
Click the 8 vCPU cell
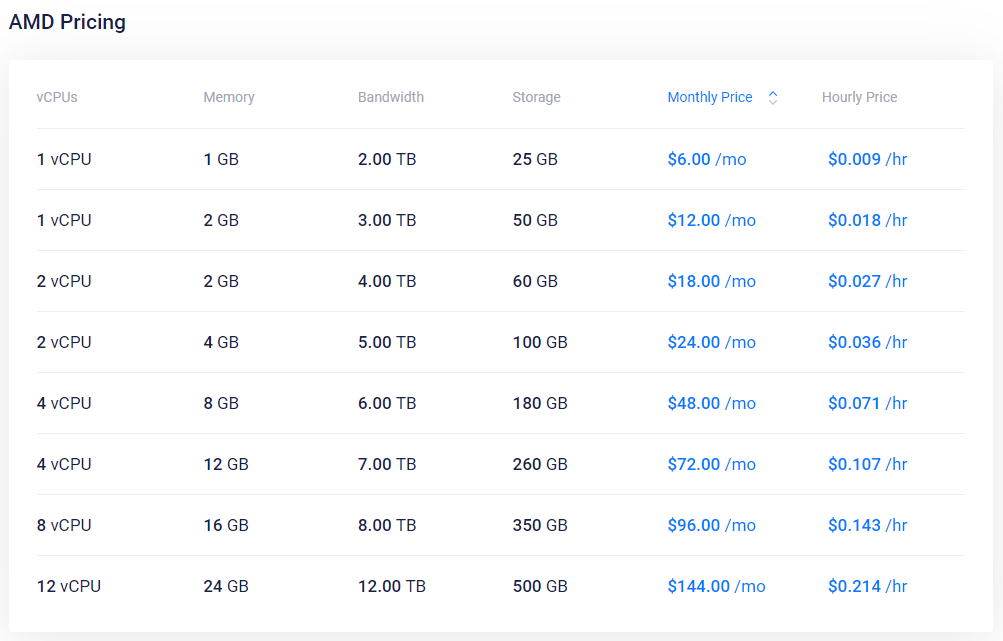tap(64, 525)
